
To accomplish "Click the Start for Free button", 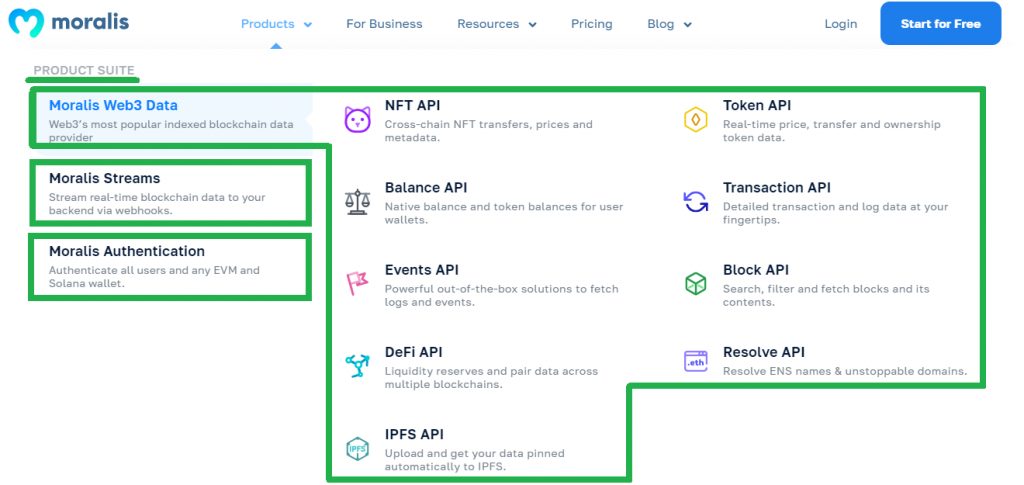I will pos(940,23).
